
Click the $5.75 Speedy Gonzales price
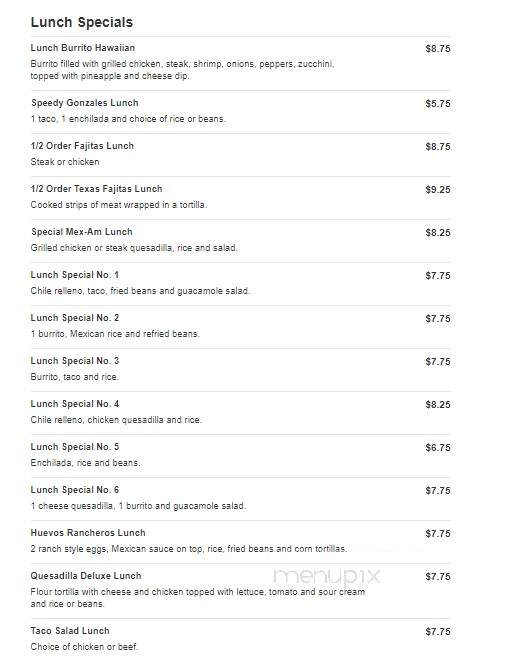[437, 103]
